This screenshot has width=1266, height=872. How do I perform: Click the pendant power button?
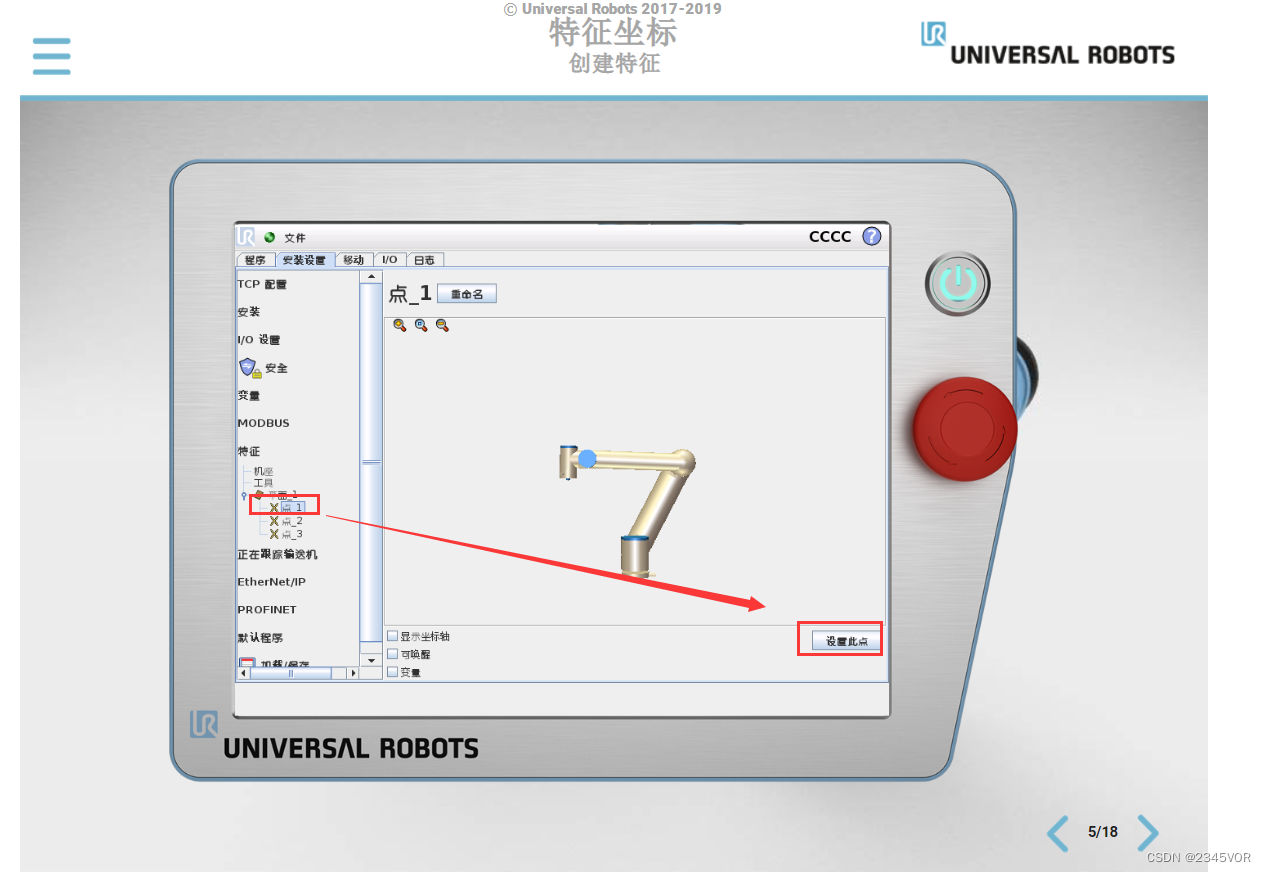click(958, 284)
